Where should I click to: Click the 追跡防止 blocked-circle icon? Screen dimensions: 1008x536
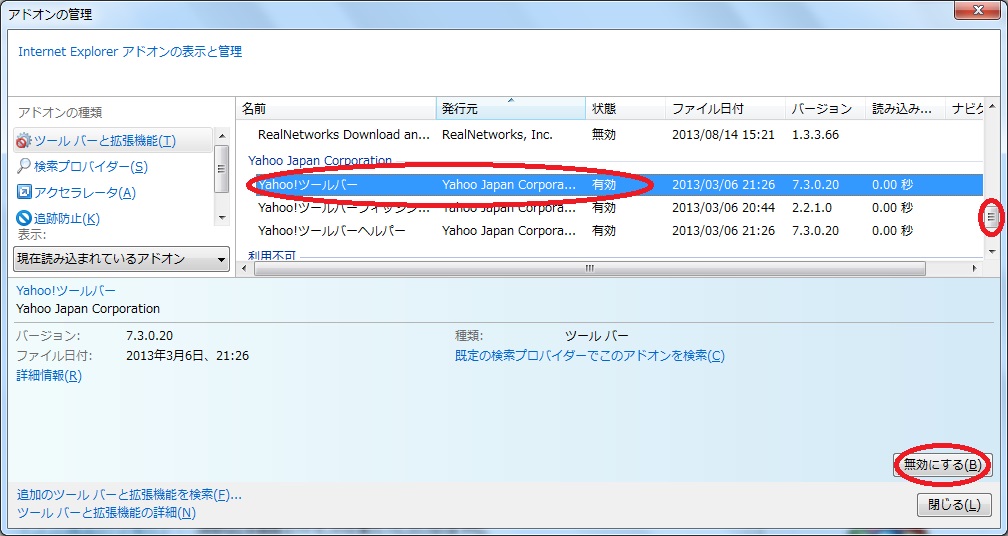[x=24, y=218]
